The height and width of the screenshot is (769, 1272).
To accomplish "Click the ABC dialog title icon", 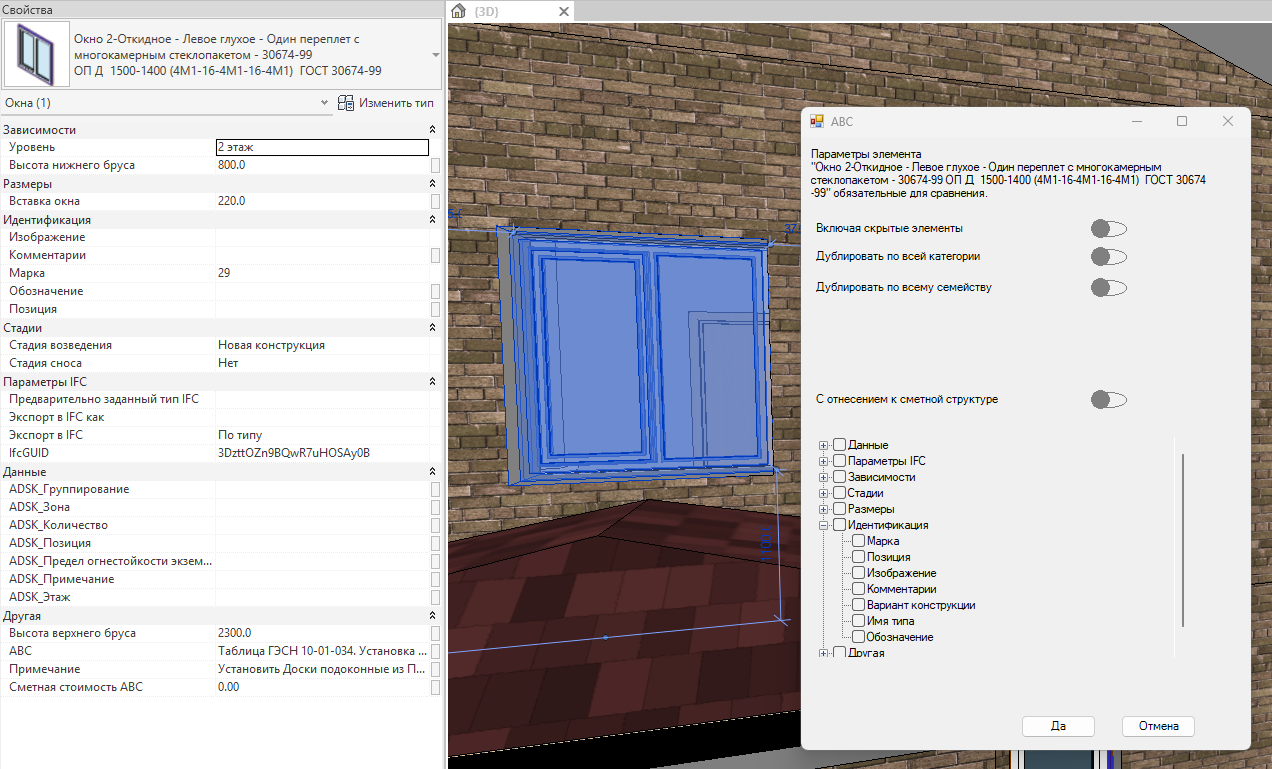I will point(817,121).
